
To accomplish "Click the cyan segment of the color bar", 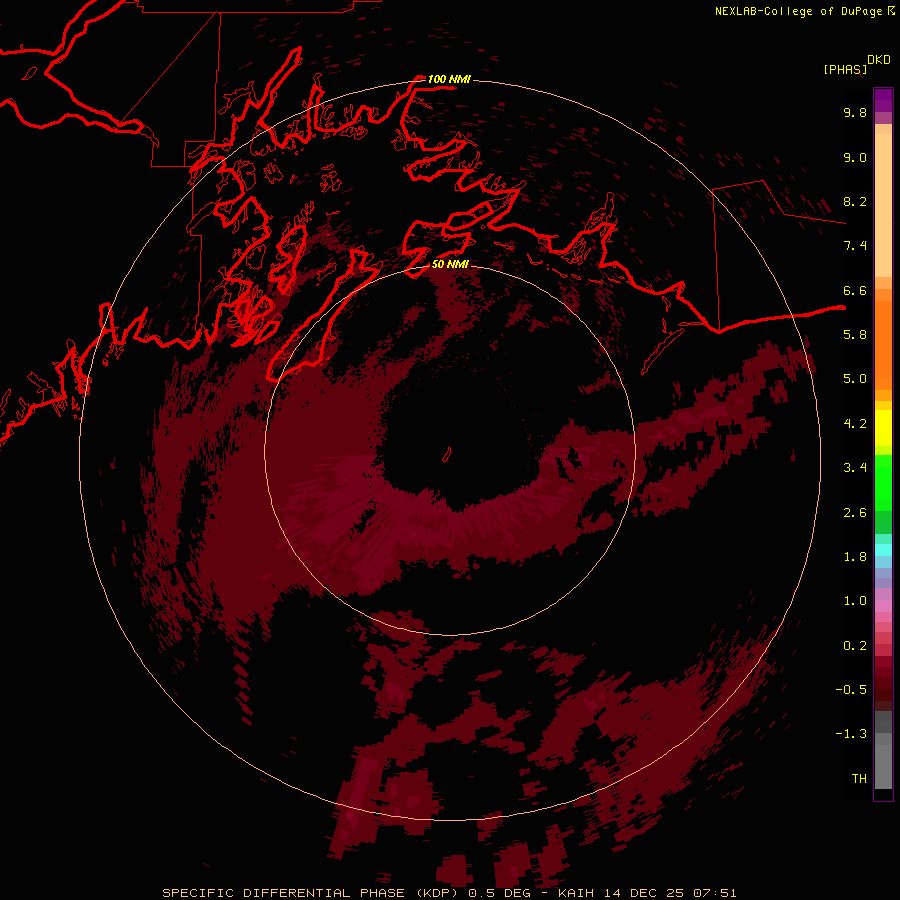I will (883, 550).
